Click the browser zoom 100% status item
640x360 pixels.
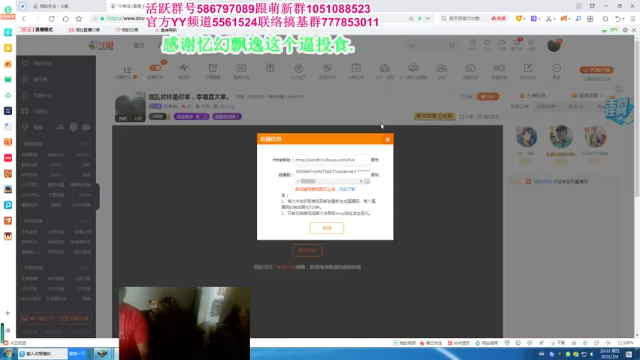tap(625, 343)
